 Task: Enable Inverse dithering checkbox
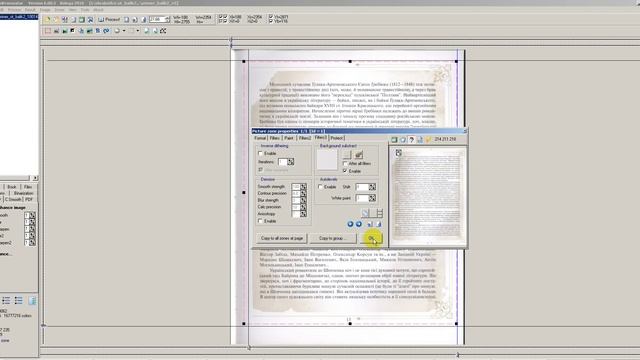260,153
